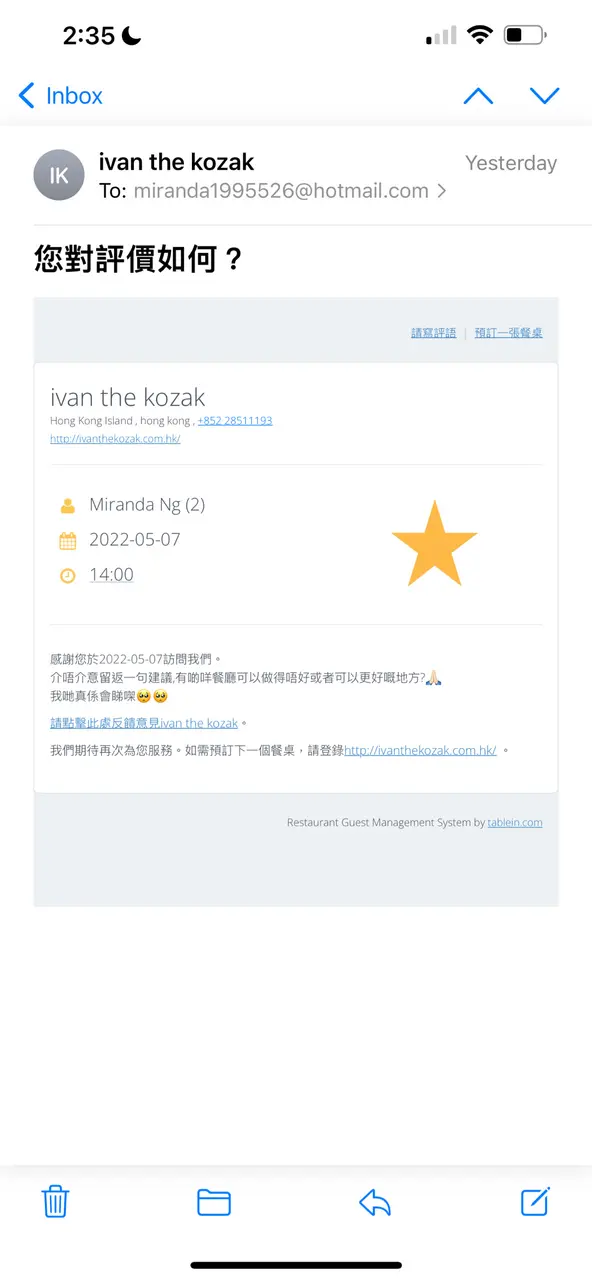
Task: Expand recipient details chevron after hotmail address
Action: click(442, 191)
